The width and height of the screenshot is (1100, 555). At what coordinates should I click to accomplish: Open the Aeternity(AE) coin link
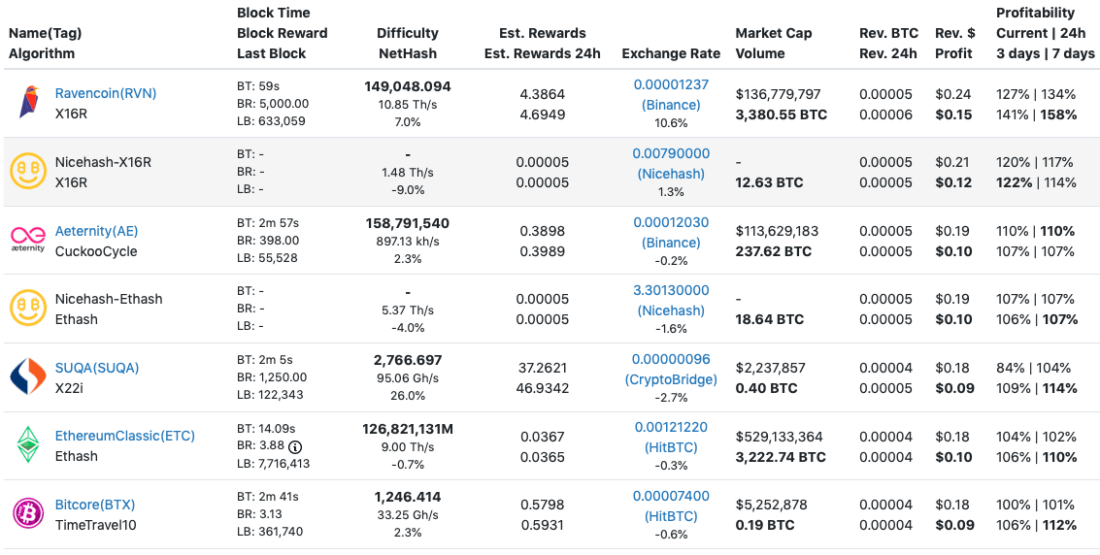tap(96, 231)
